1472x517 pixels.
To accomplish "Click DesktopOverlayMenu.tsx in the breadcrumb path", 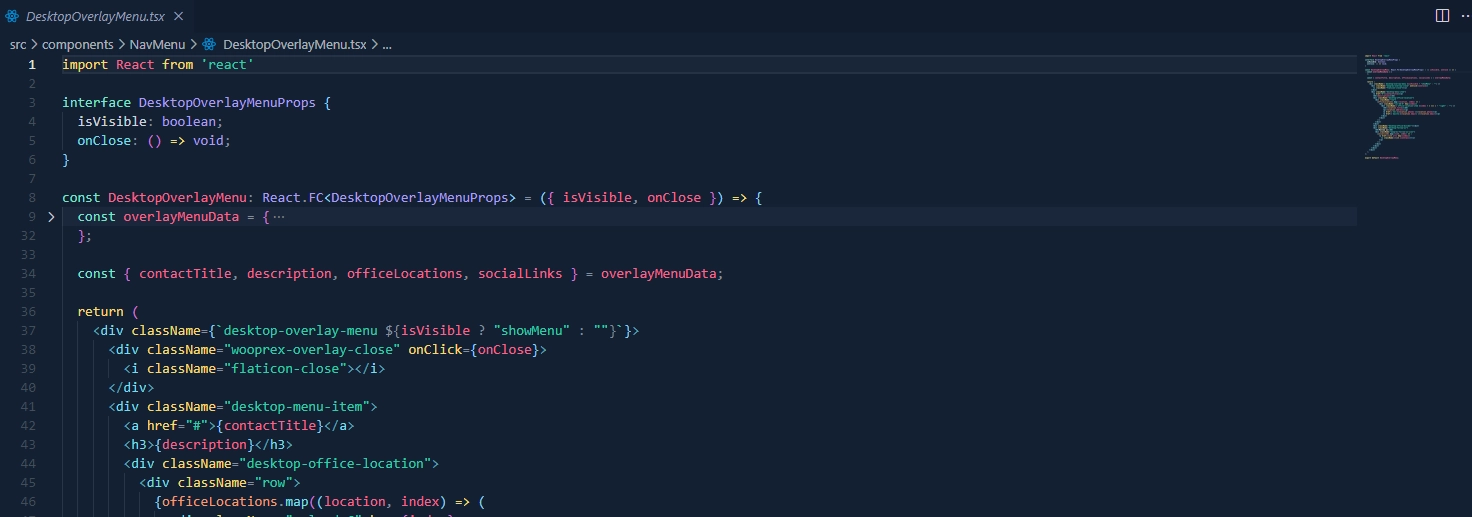I will click(x=294, y=45).
